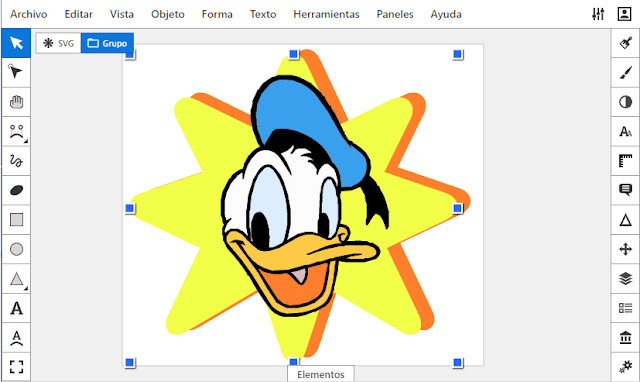640x382 pixels.
Task: Open the user account icon
Action: click(624, 14)
